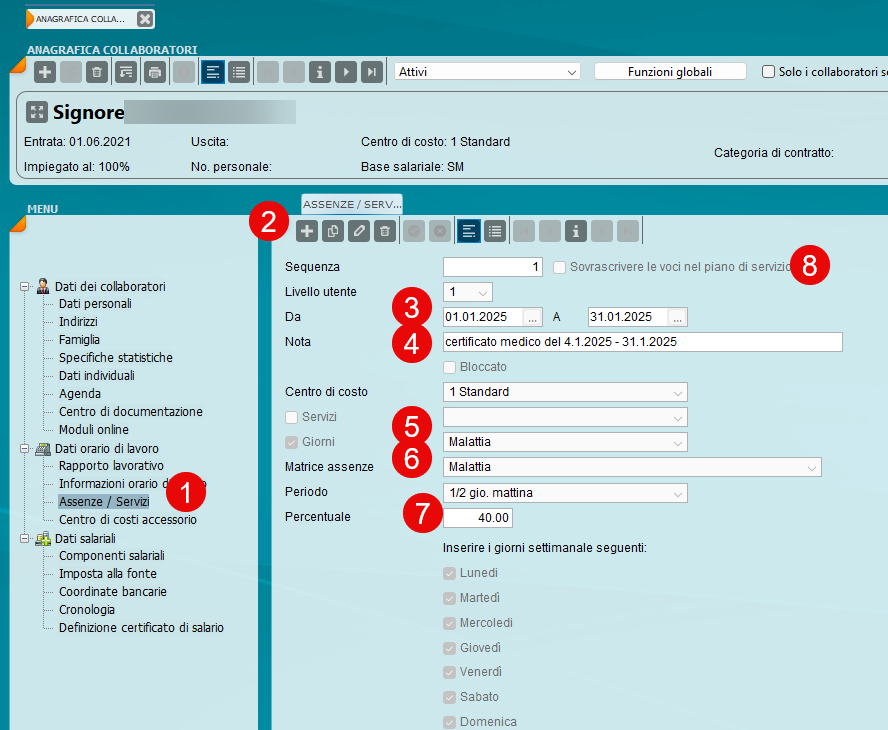Click the add new collaborator plus icon

pos(45,72)
